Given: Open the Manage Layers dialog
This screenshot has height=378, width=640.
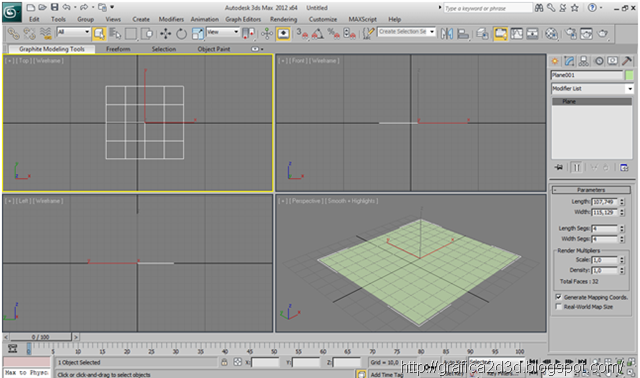Looking at the screenshot, I should [482, 33].
